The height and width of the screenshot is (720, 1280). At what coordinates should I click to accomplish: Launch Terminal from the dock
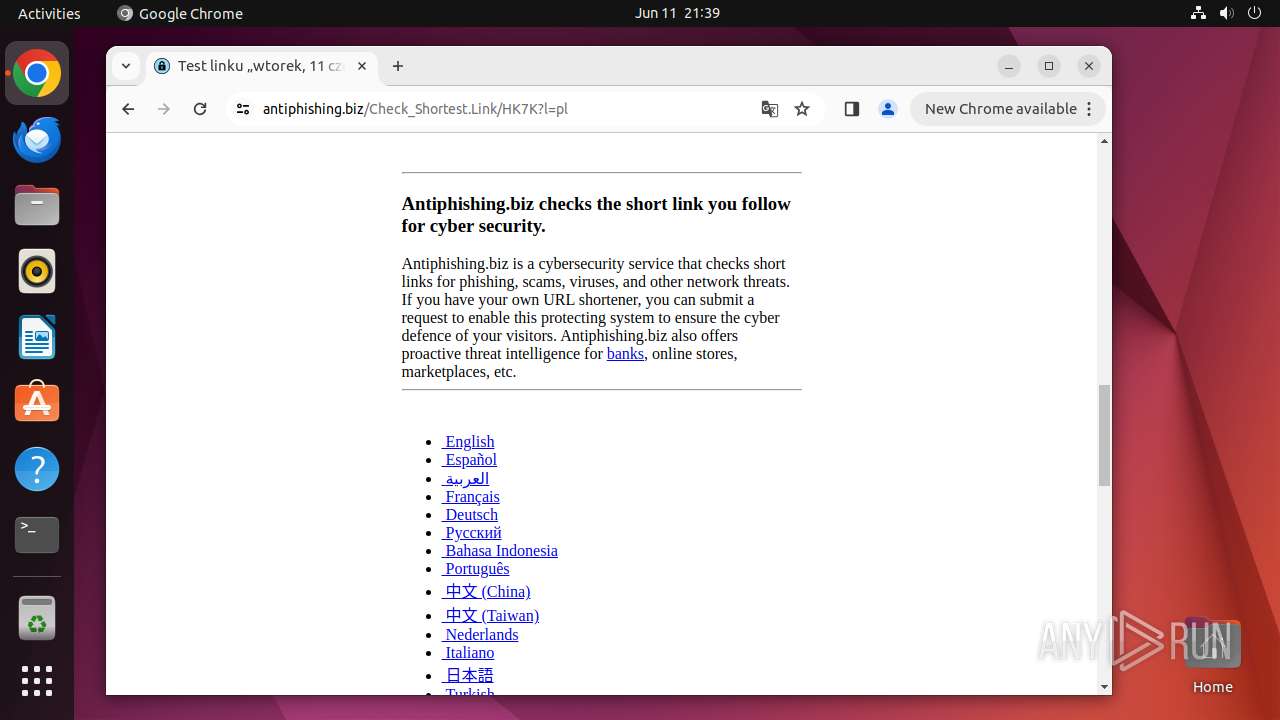pos(37,535)
